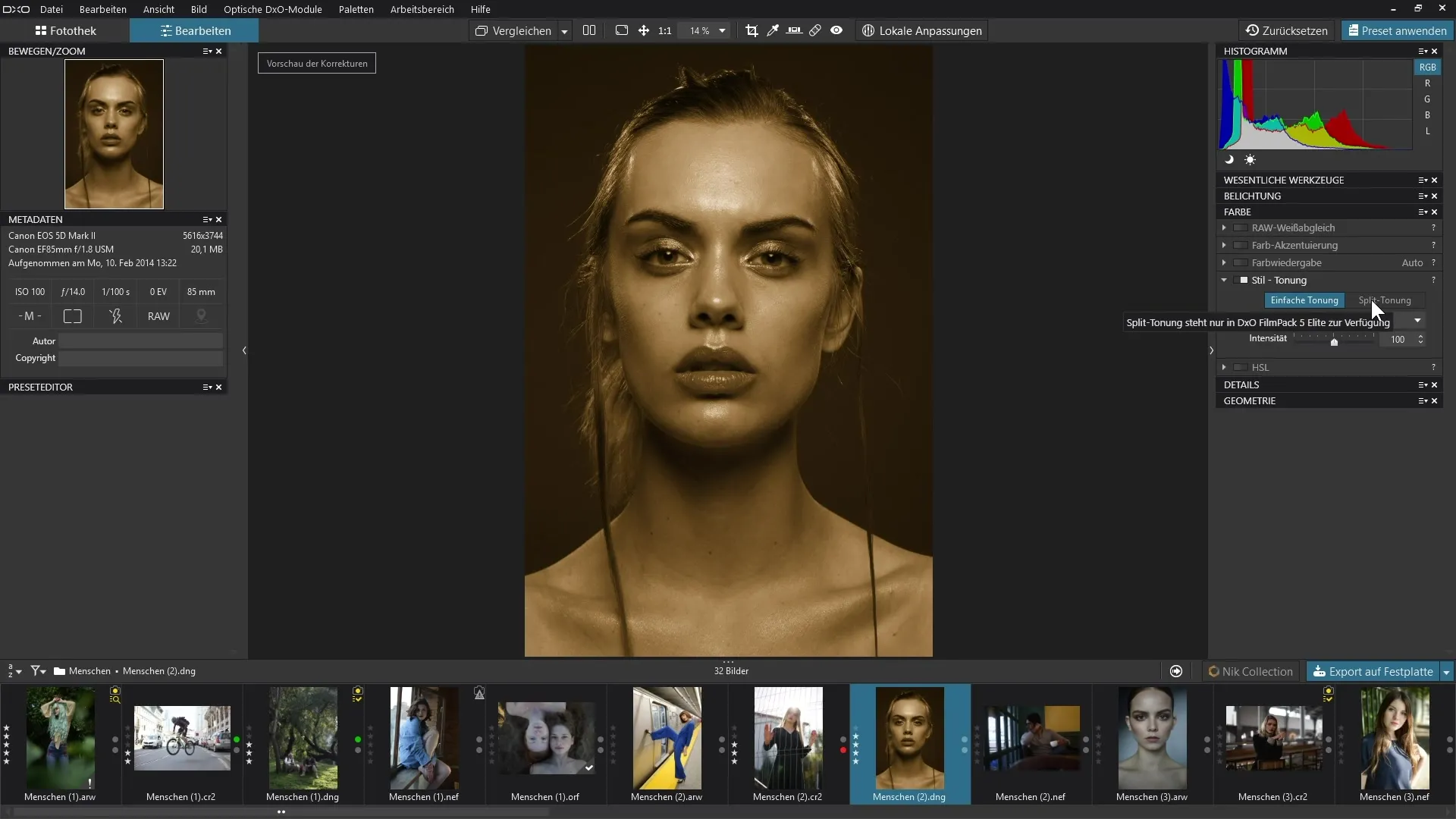Open the Histogramm palette menu icon
1456x819 pixels.
(x=1423, y=51)
